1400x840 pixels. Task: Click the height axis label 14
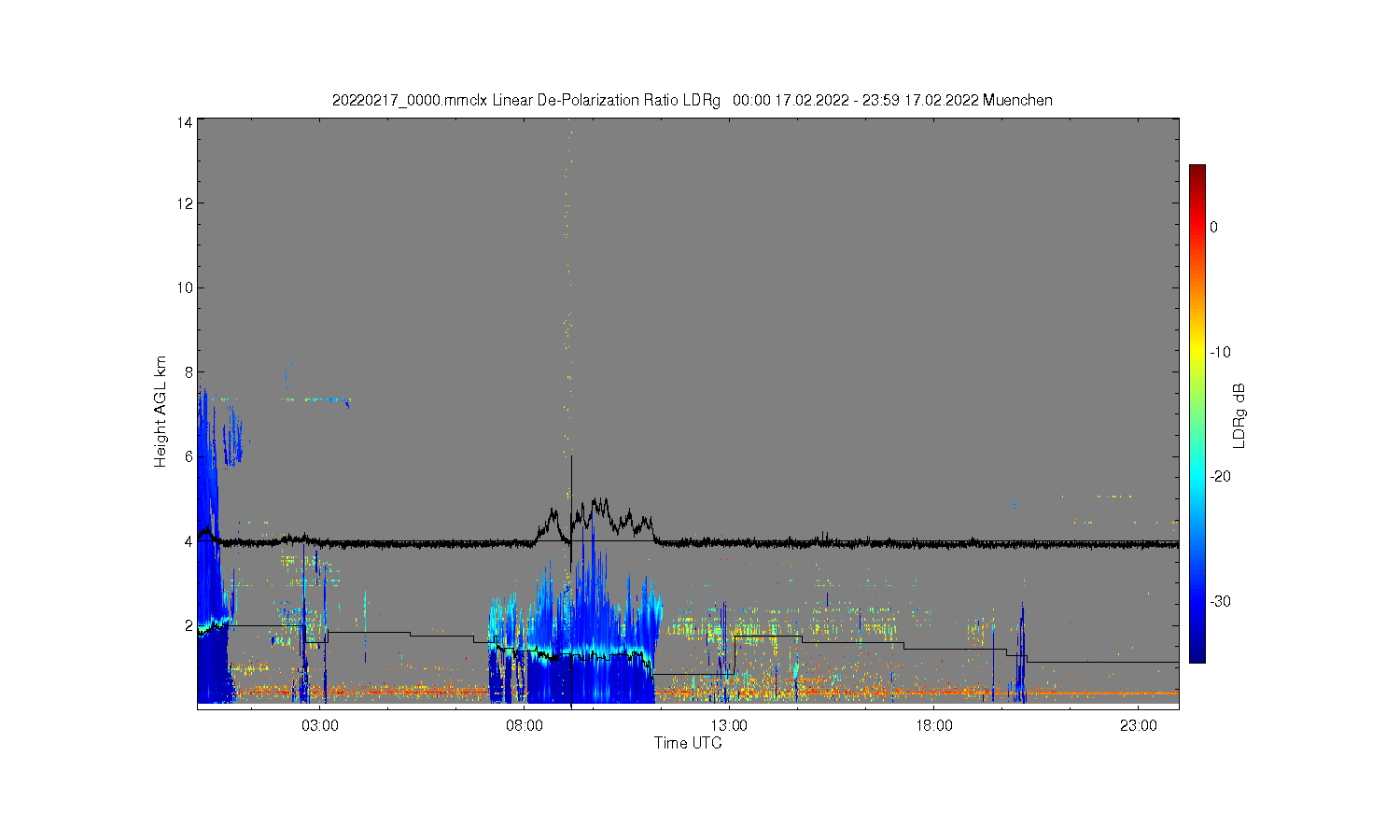(185, 122)
